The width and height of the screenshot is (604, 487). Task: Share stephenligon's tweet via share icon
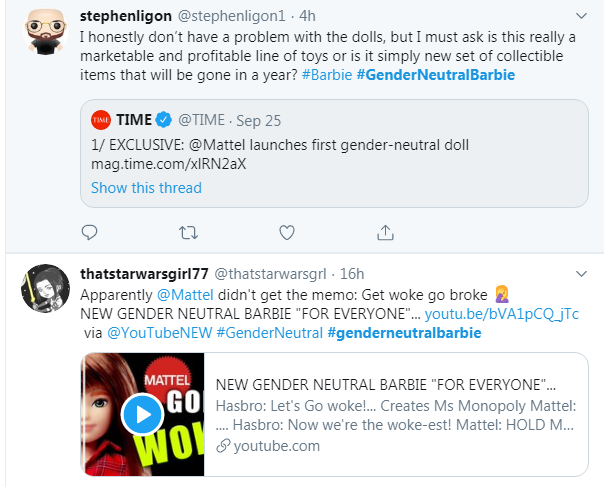pos(385,232)
